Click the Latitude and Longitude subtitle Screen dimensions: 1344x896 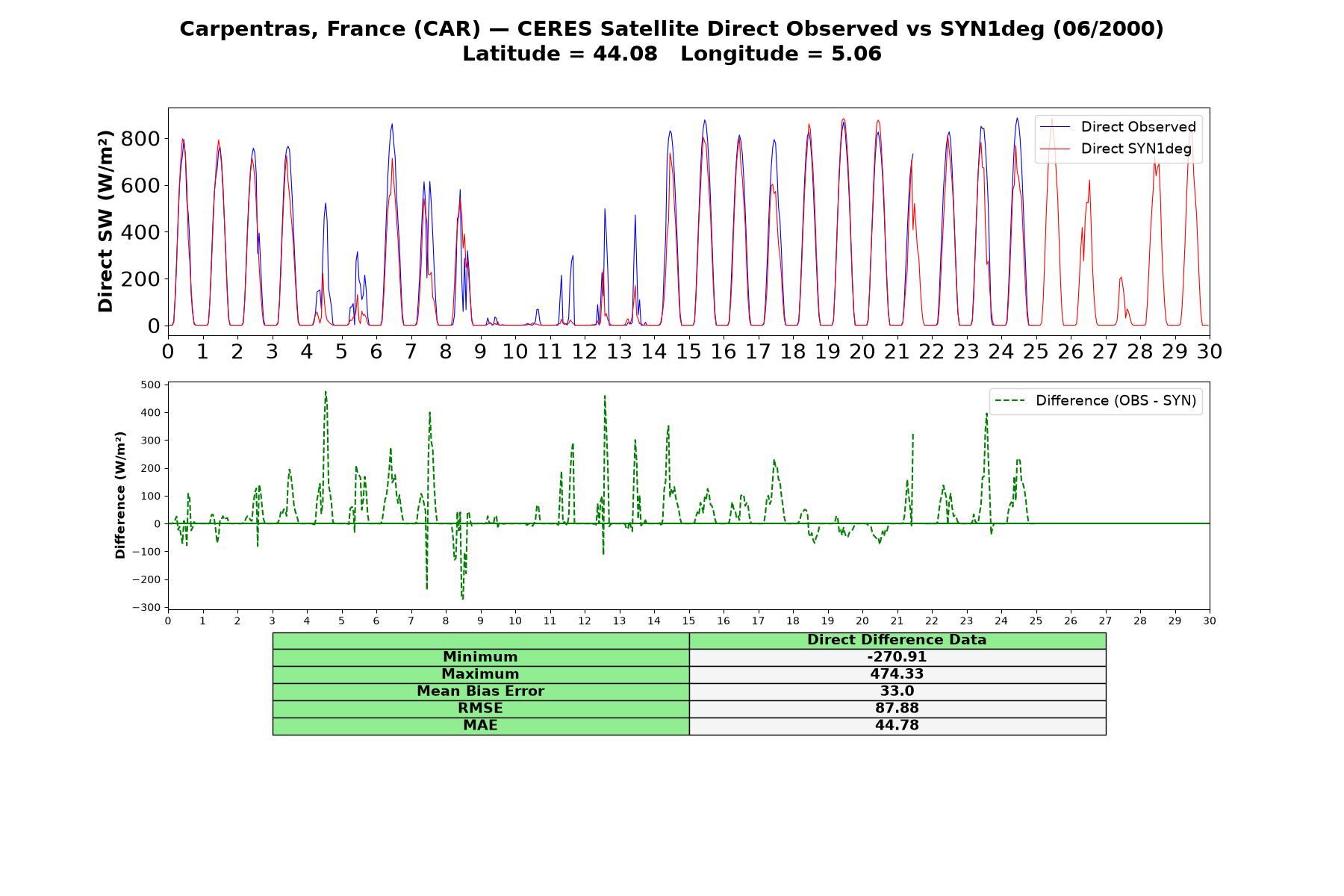(x=672, y=54)
